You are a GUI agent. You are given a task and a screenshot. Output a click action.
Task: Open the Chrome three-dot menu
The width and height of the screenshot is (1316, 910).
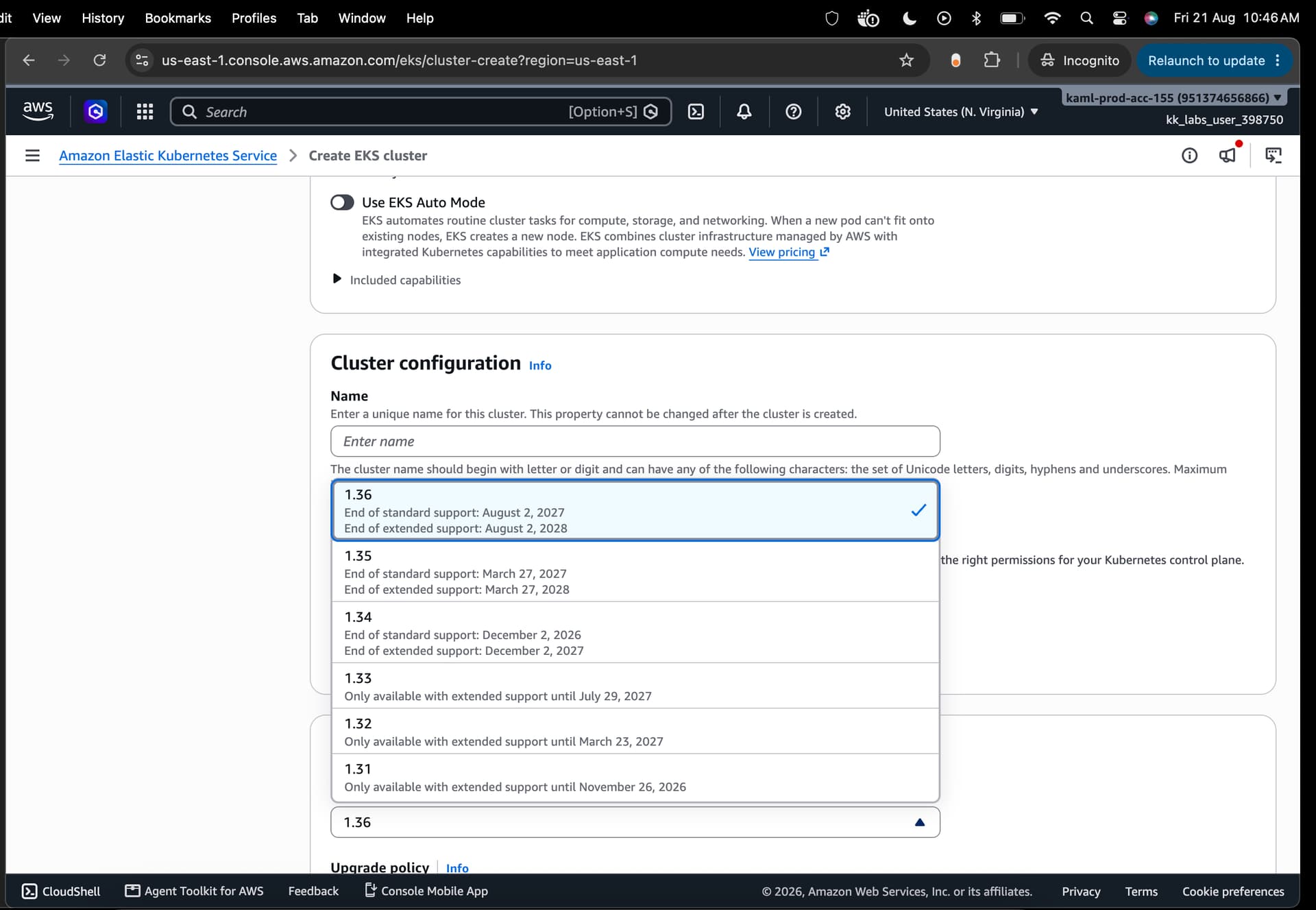1278,60
